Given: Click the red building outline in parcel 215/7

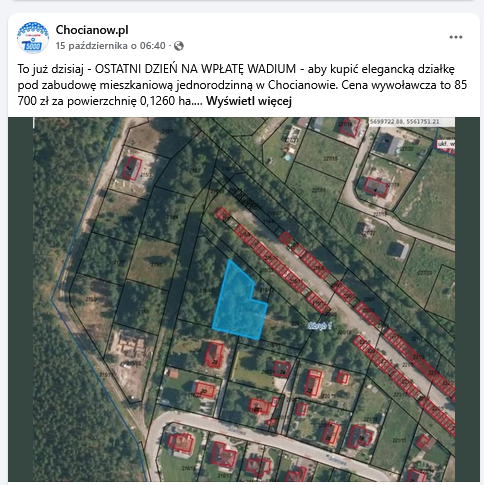Looking at the screenshot, I should click(132, 168).
